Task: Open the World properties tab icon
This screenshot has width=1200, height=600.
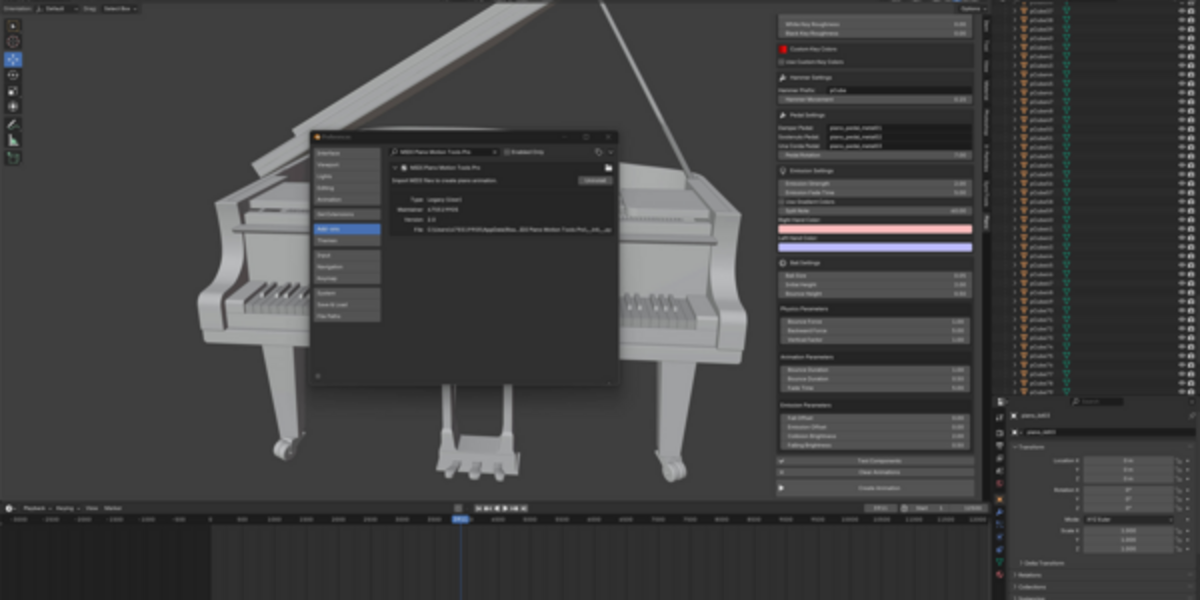Action: pyautogui.click(x=1000, y=484)
